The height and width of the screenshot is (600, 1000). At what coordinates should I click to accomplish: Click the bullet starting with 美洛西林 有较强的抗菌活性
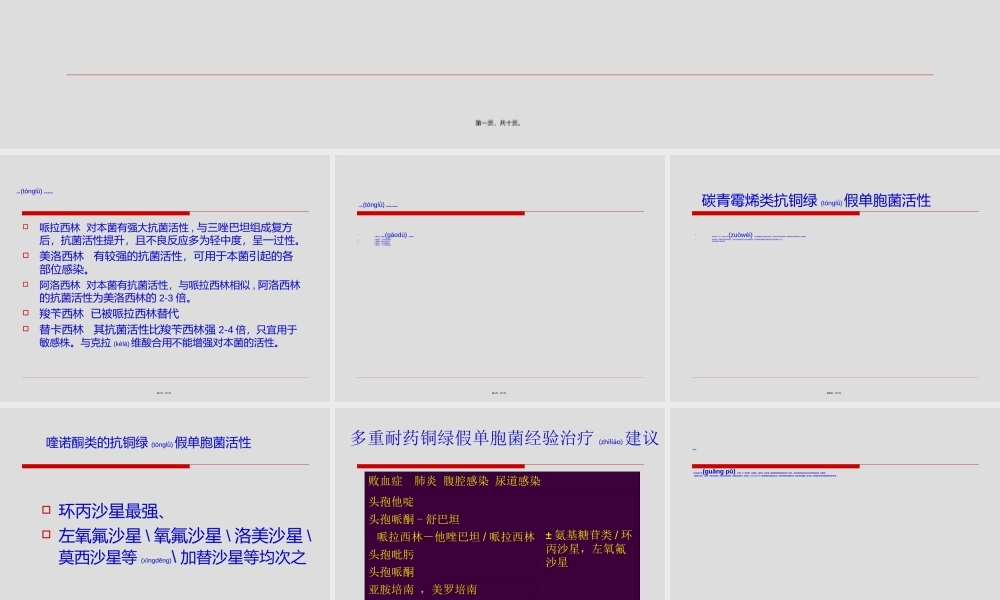[x=166, y=263]
